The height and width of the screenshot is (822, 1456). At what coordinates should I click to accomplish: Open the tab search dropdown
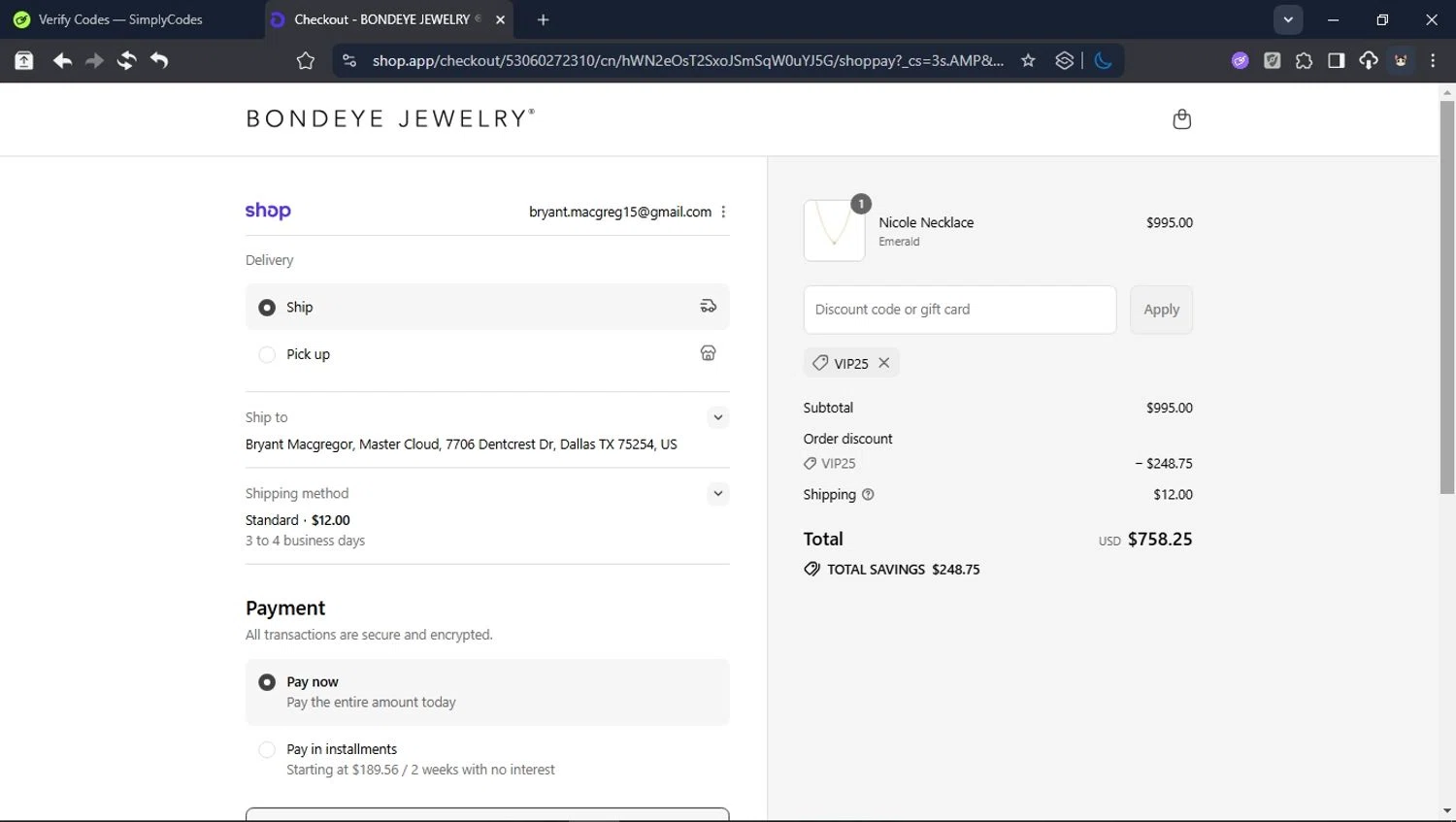pos(1288,19)
